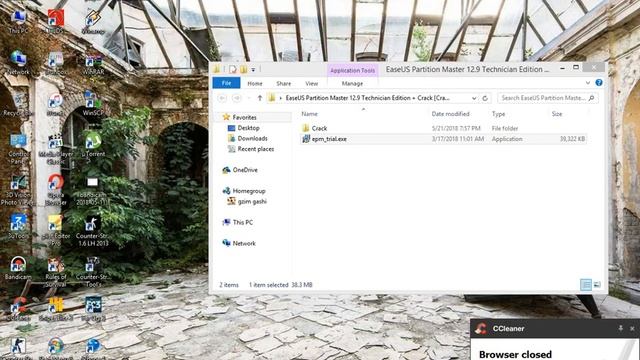Select the Recycle Bin desktop icon
This screenshot has height=360, width=640.
tap(18, 104)
